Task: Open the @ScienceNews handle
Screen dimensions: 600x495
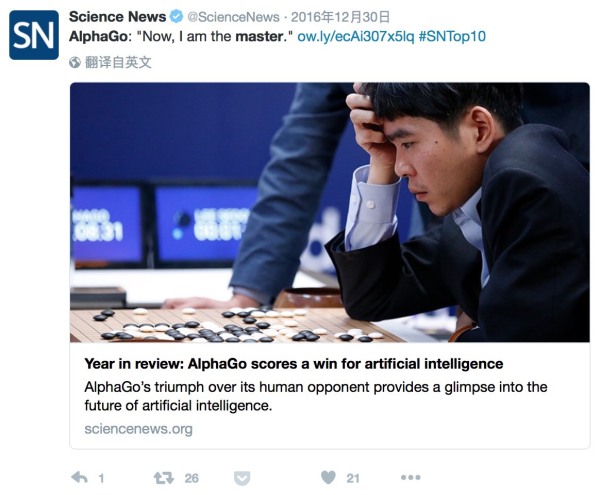Action: (x=233, y=17)
